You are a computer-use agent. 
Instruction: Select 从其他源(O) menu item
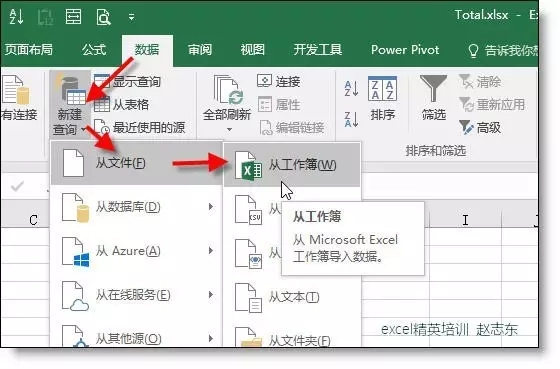coord(136,337)
